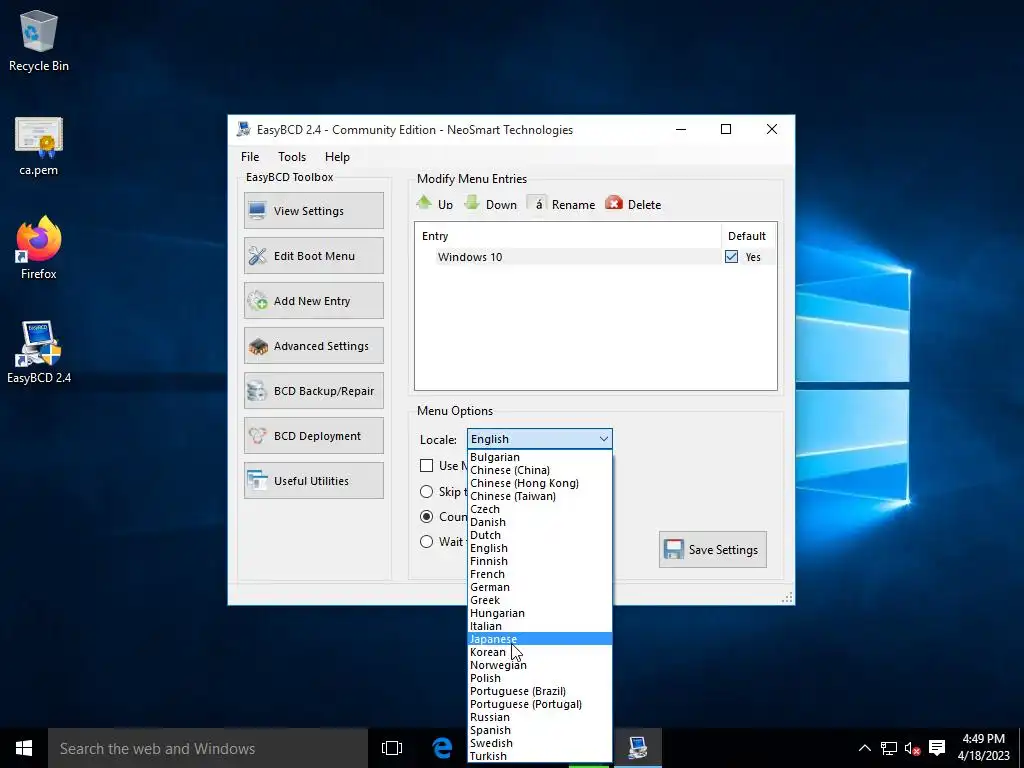The image size is (1024, 768).
Task: Open Advanced Settings in toolbox
Action: pyautogui.click(x=313, y=345)
